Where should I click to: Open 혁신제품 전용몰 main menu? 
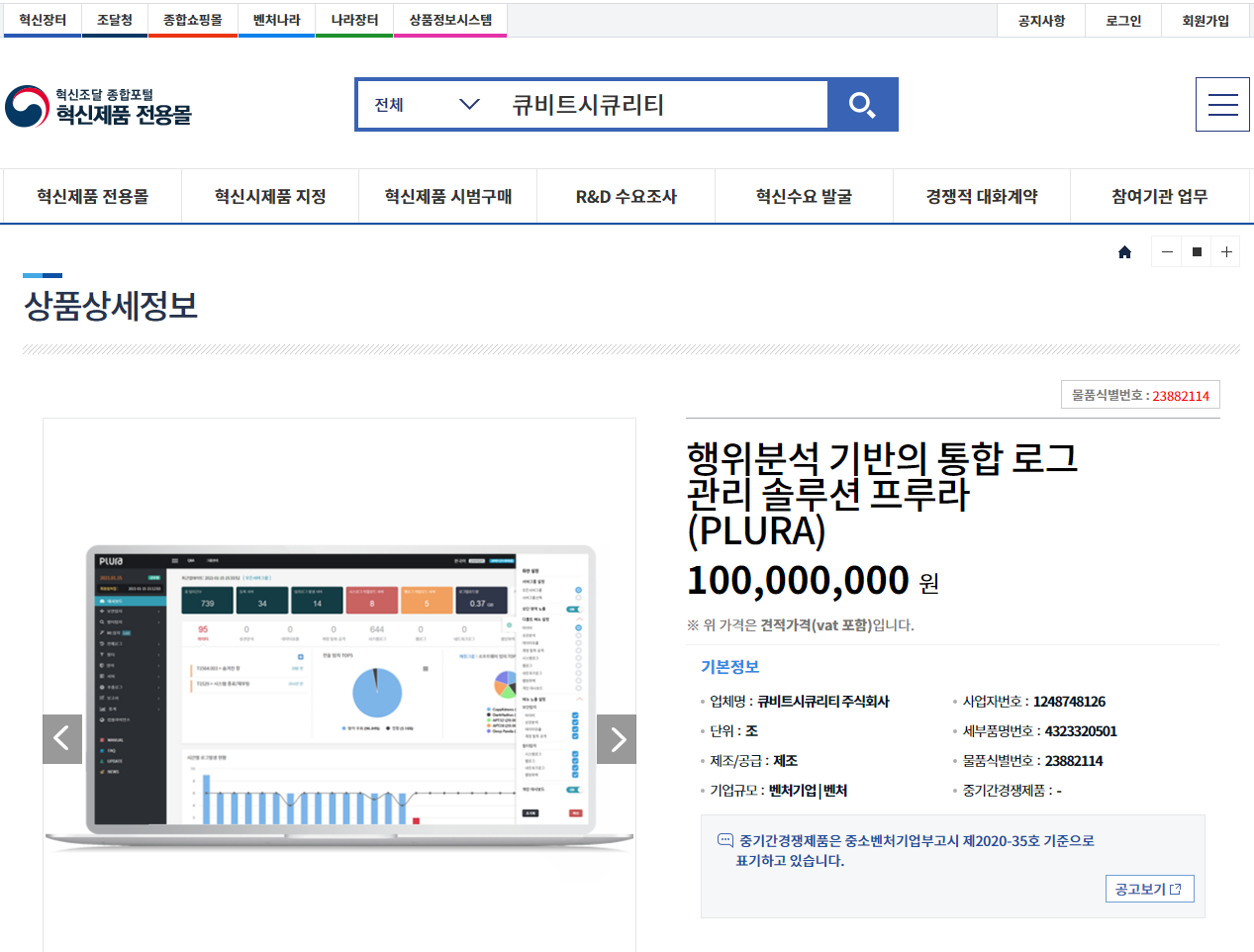(x=92, y=196)
